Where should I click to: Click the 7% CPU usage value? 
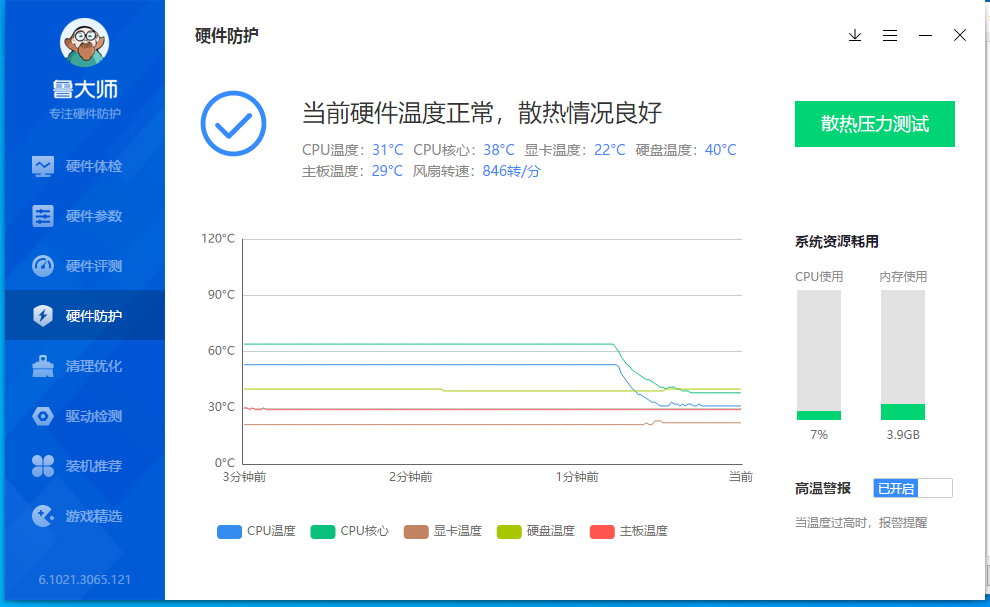(819, 435)
